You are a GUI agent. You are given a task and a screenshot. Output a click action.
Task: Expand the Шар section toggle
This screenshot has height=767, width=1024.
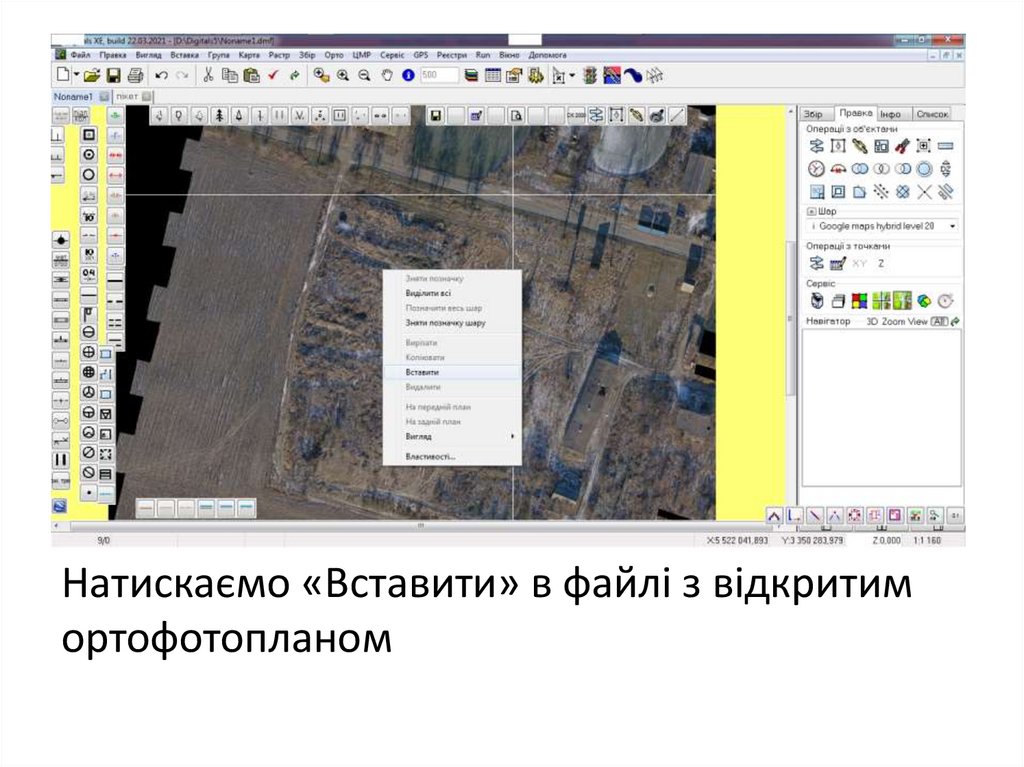coord(811,211)
